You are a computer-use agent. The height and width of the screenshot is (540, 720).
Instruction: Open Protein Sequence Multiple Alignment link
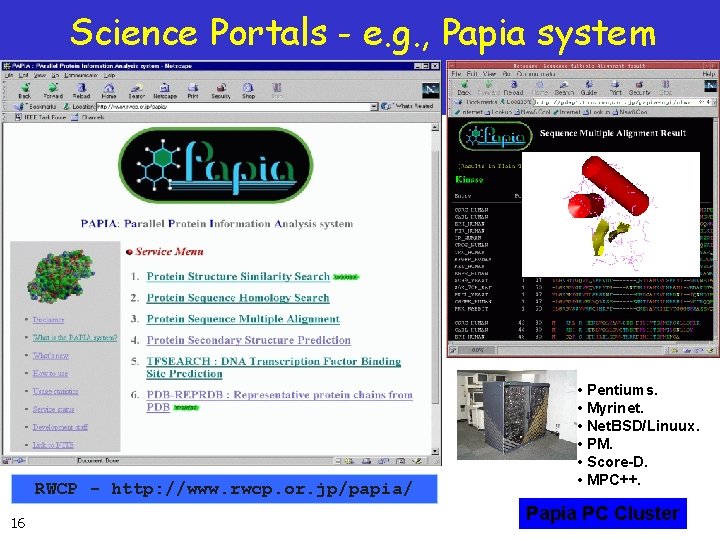coord(243,319)
